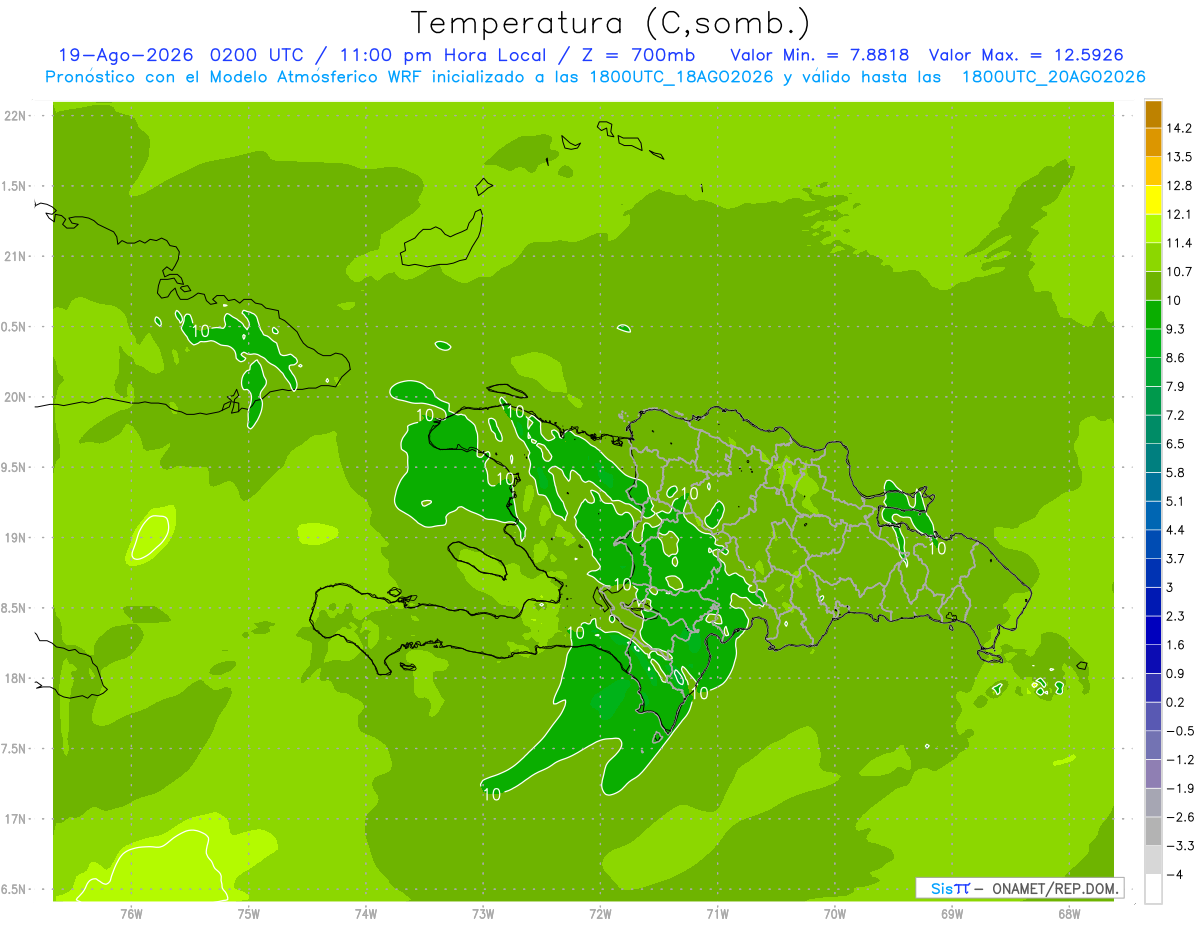
Task: Click legend value "12.1"
Action: click(1178, 214)
